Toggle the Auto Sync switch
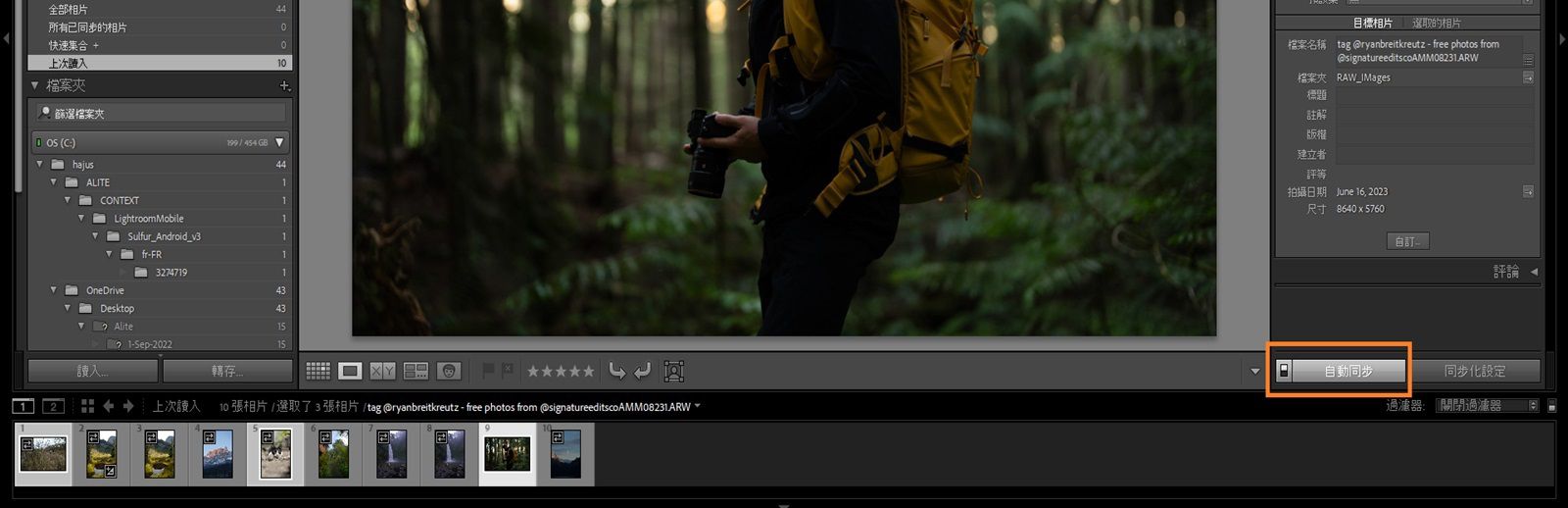Image resolution: width=1568 pixels, height=508 pixels. 1284,371
